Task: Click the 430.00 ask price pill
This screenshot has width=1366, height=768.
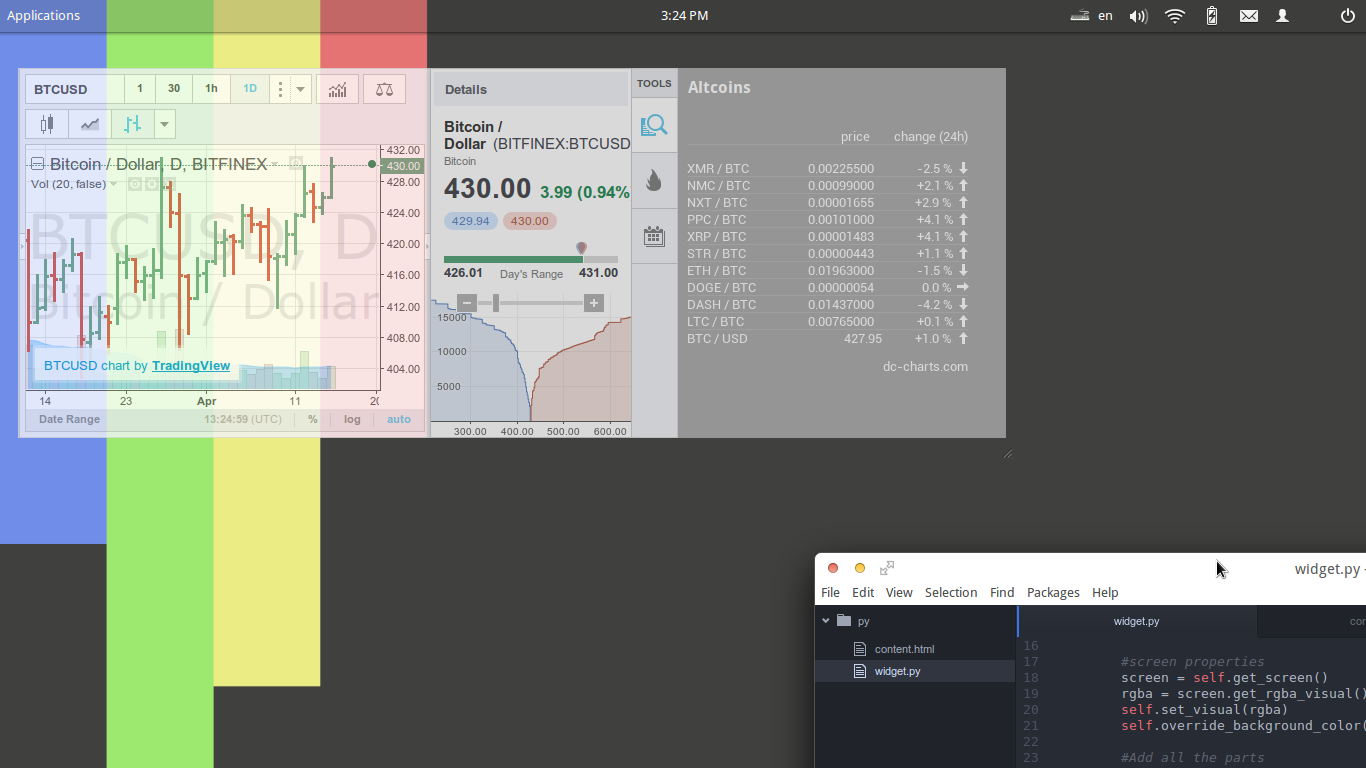Action: pos(529,221)
